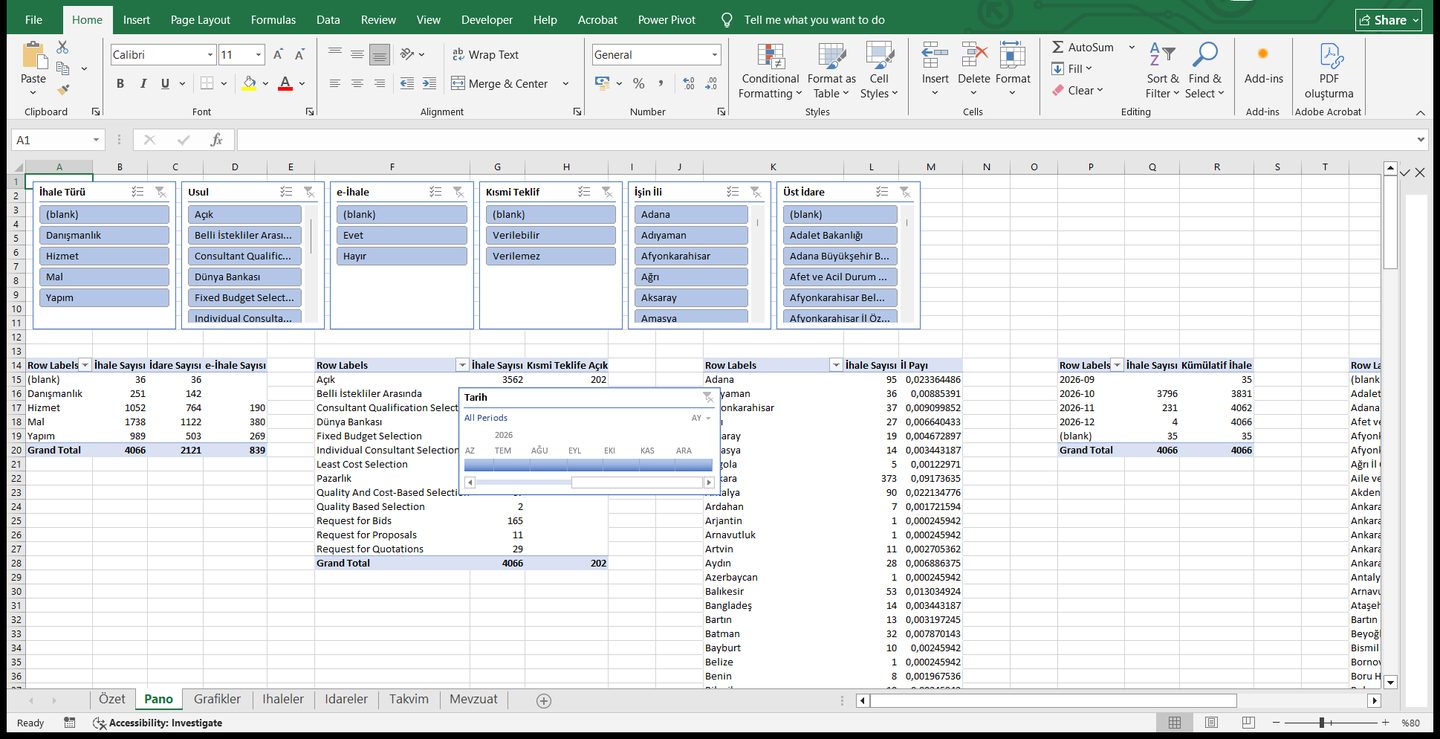Viewport: 1440px width, 739px height.
Task: Toggle multi-select on Kısmi Teklif slicer
Action: (585, 192)
